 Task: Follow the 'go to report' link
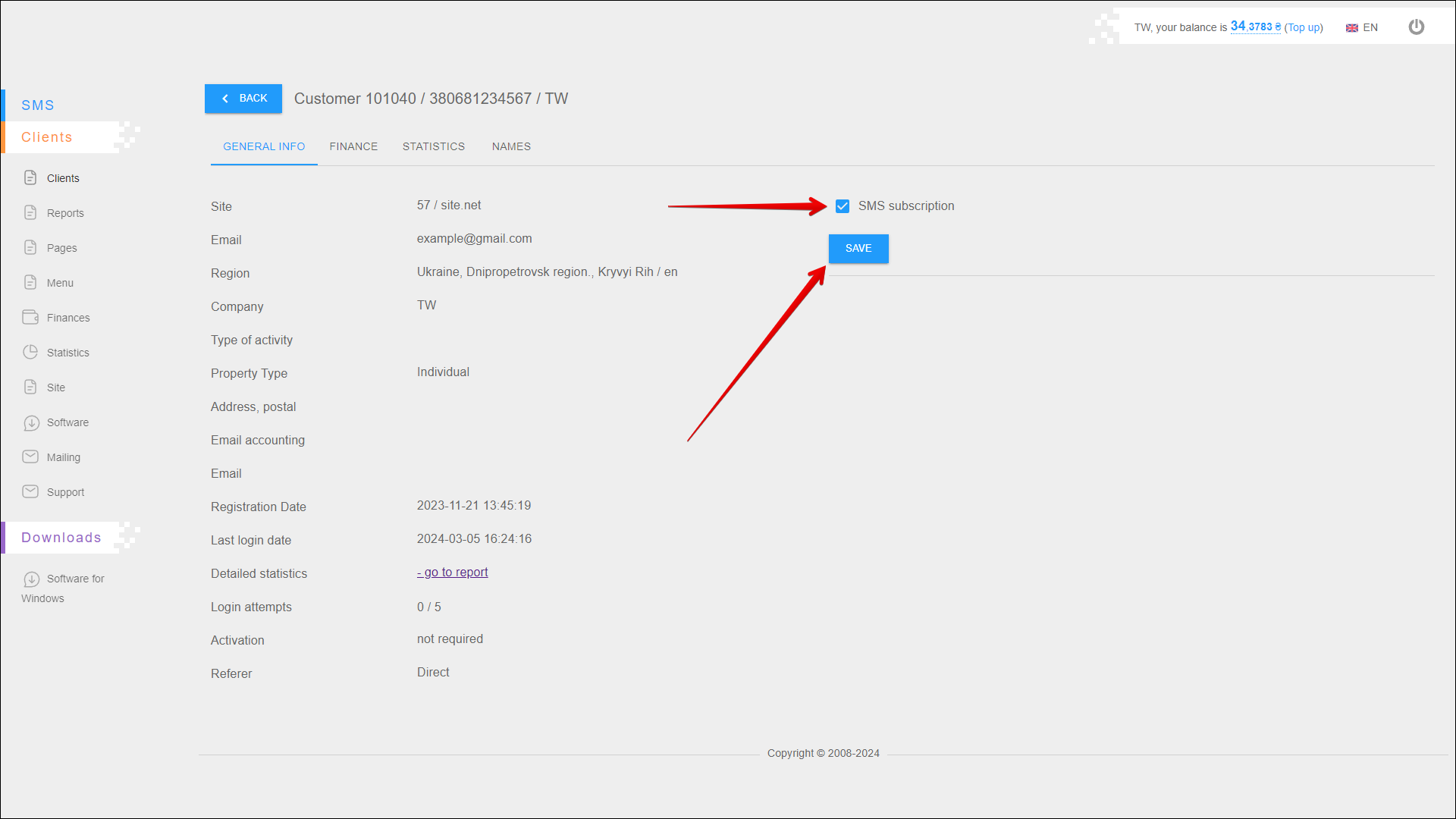coord(453,573)
